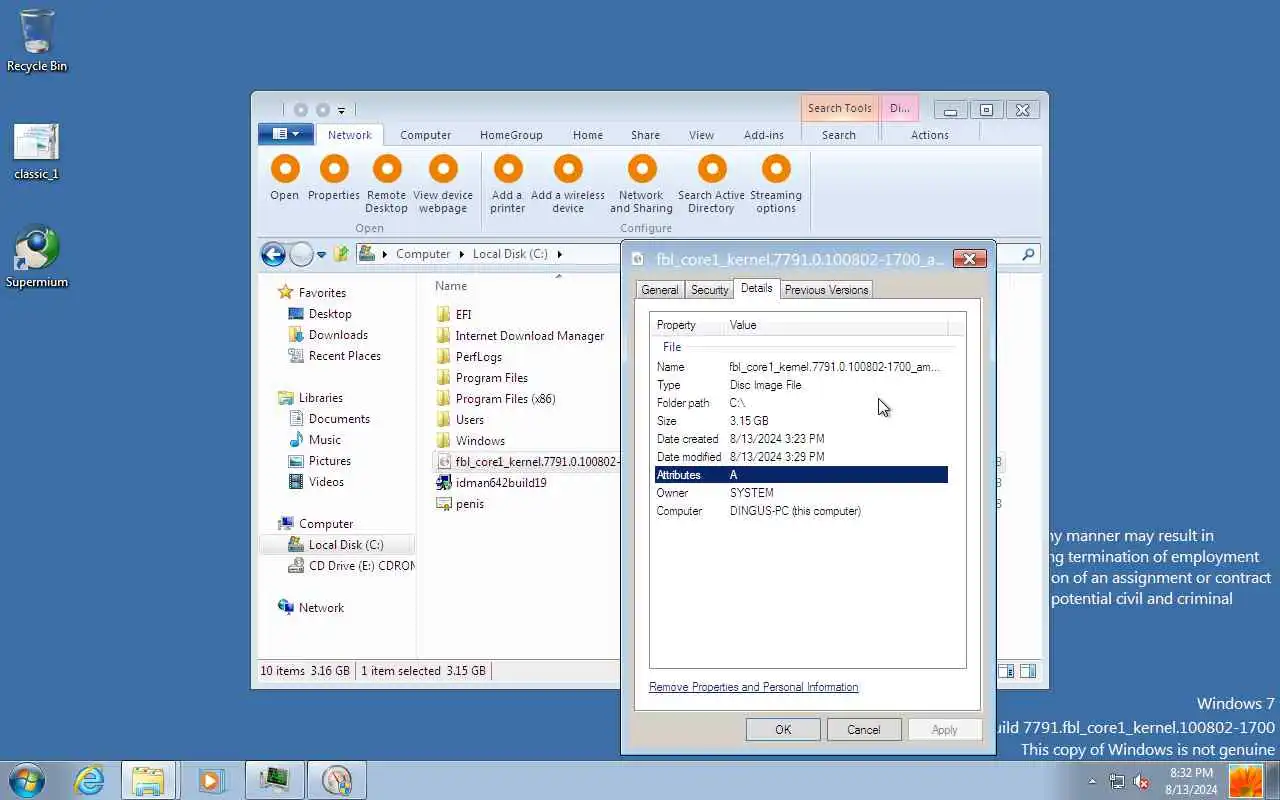Click the Forward navigation arrow

click(x=301, y=254)
